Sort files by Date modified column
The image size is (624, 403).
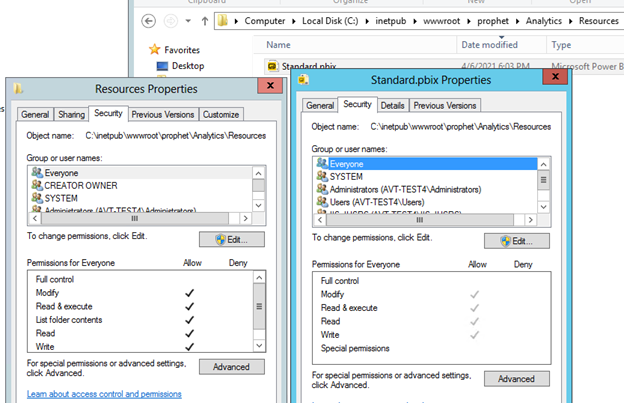point(489,45)
